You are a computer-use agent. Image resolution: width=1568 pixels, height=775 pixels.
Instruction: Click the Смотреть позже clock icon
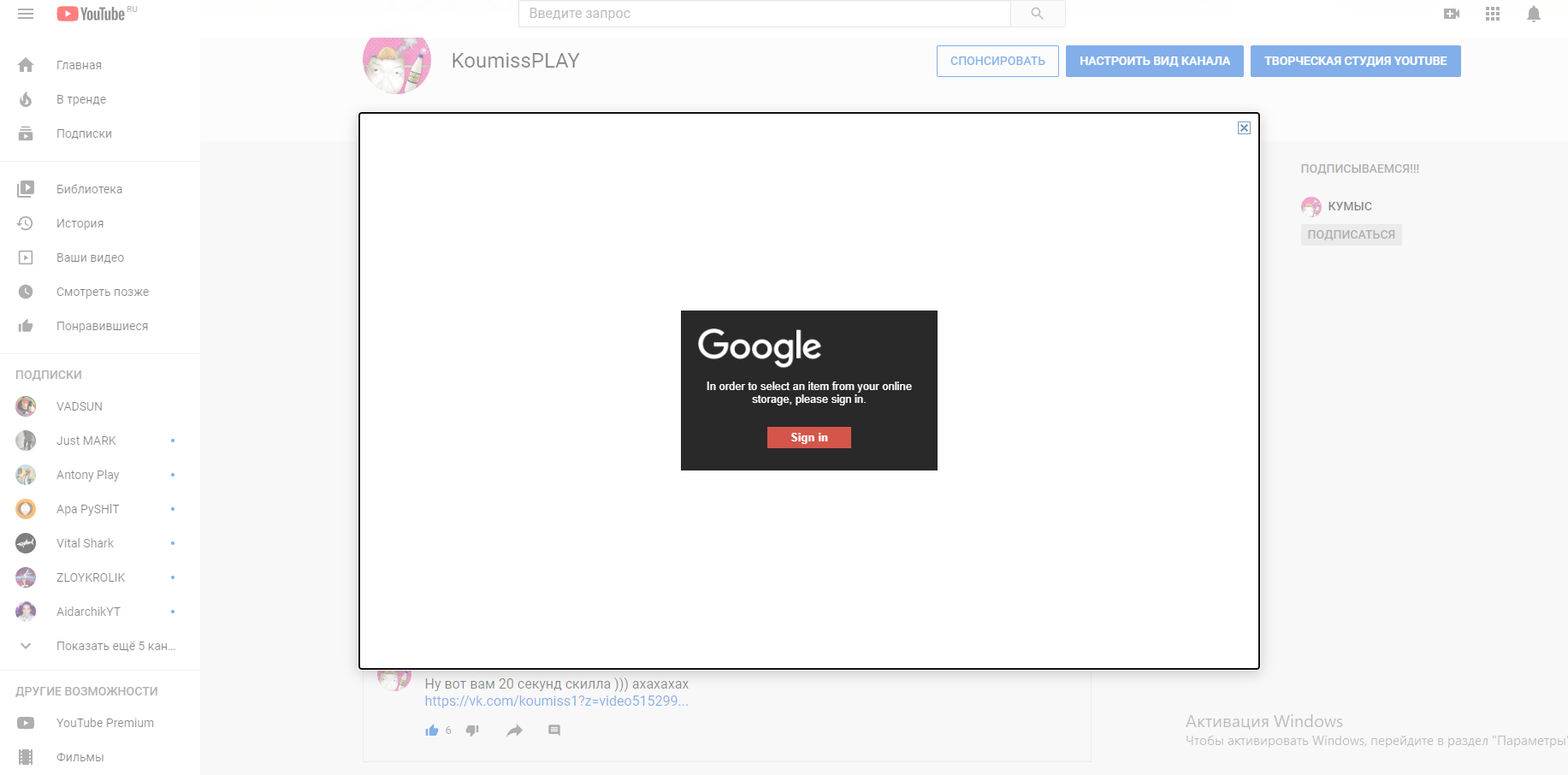click(x=26, y=292)
